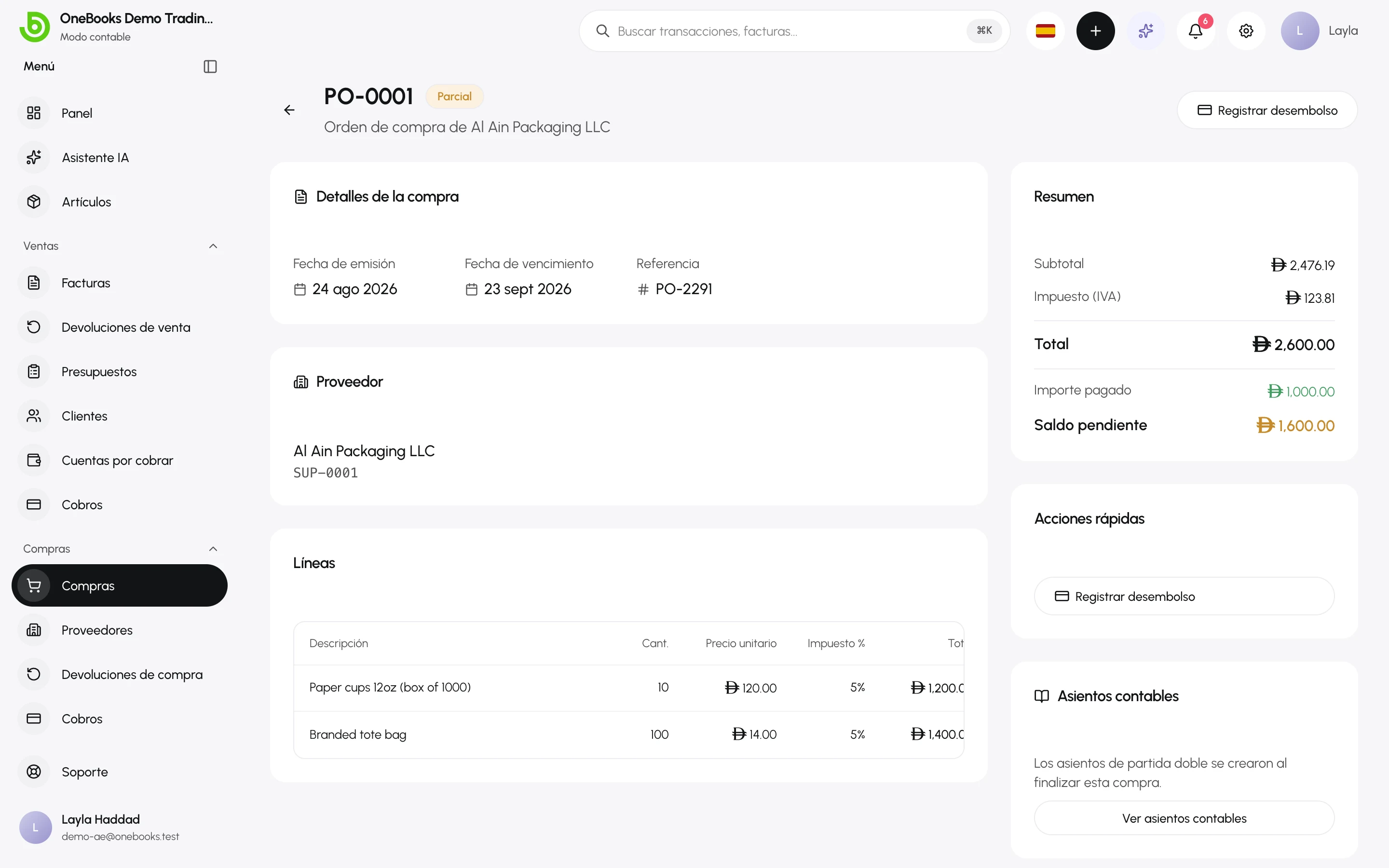The image size is (1389, 868).
Task: Click the Asientos contables book icon
Action: 1041,696
